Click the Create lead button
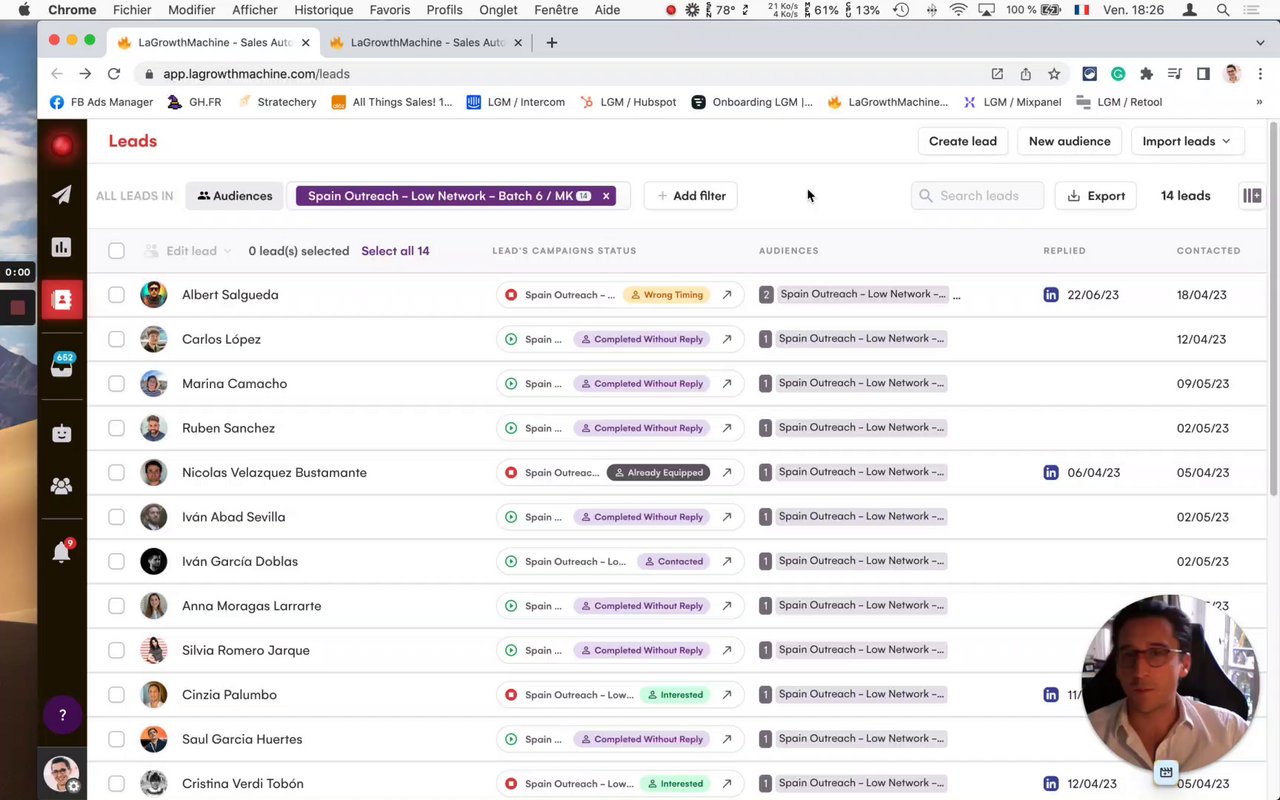1280x800 pixels. (962, 141)
